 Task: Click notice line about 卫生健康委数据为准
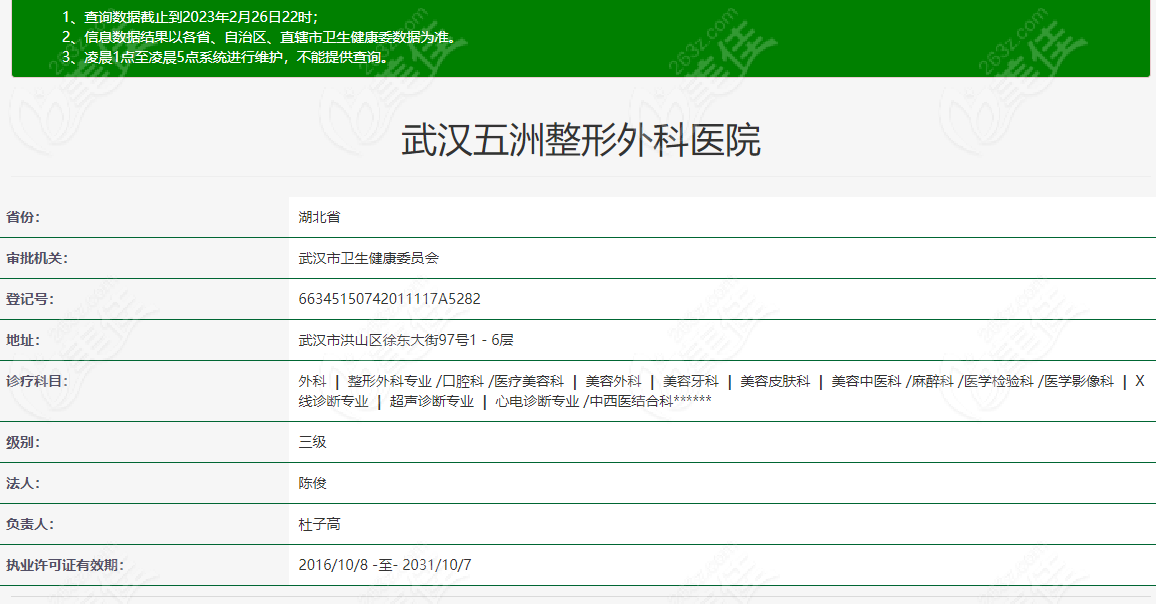[261, 37]
